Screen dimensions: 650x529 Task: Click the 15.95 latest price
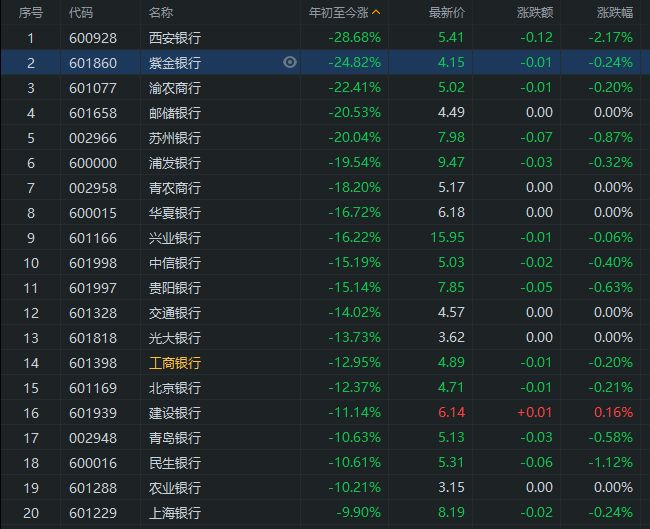pyautogui.click(x=448, y=237)
